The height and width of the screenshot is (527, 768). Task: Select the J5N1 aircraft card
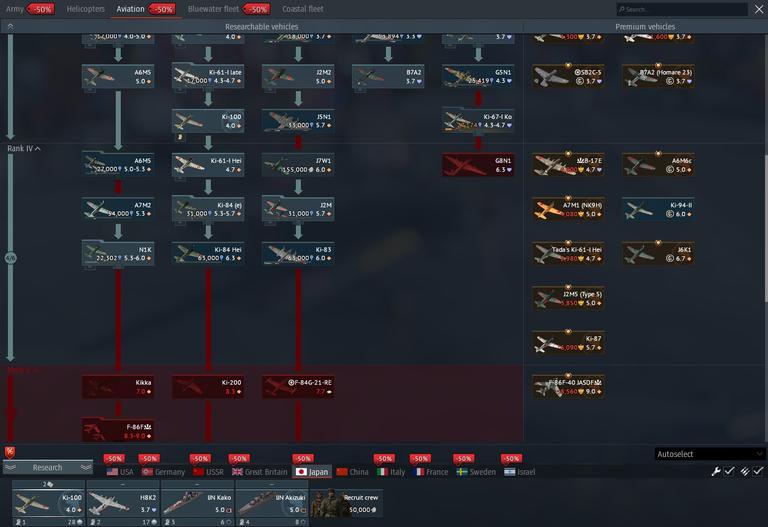coord(298,121)
